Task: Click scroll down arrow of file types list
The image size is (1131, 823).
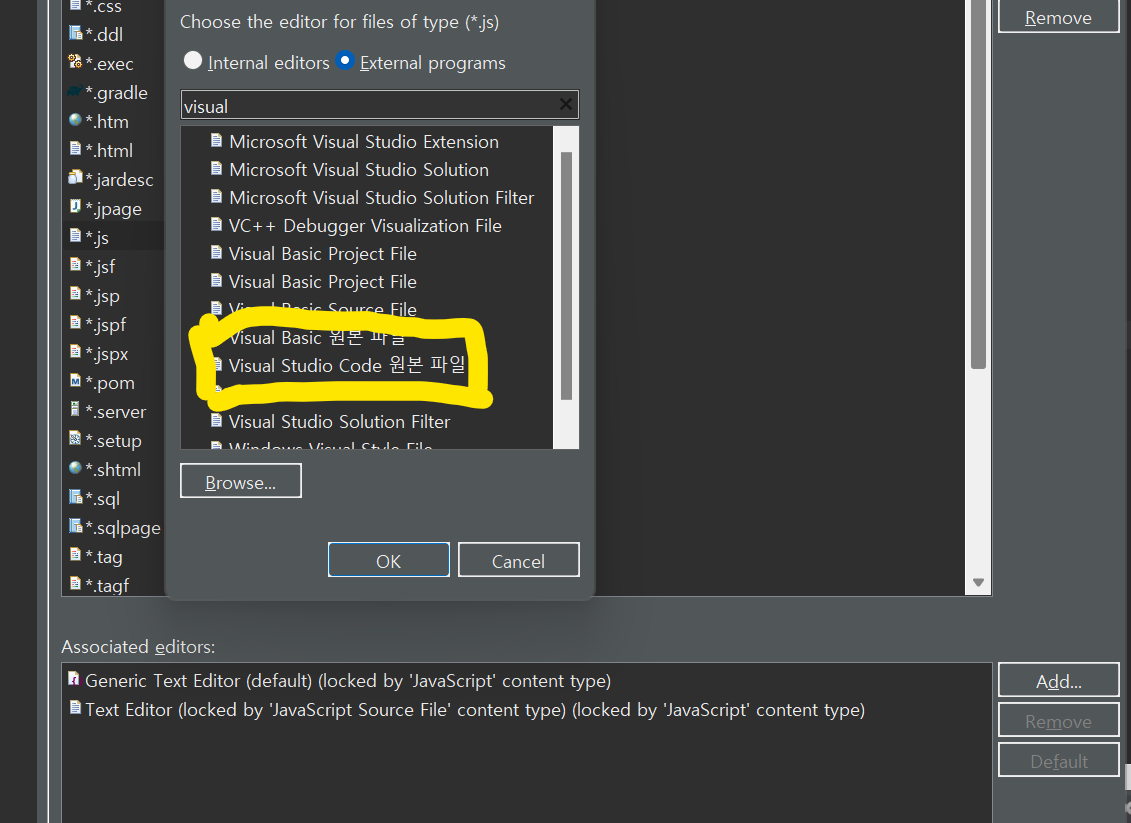Action: pos(978,582)
